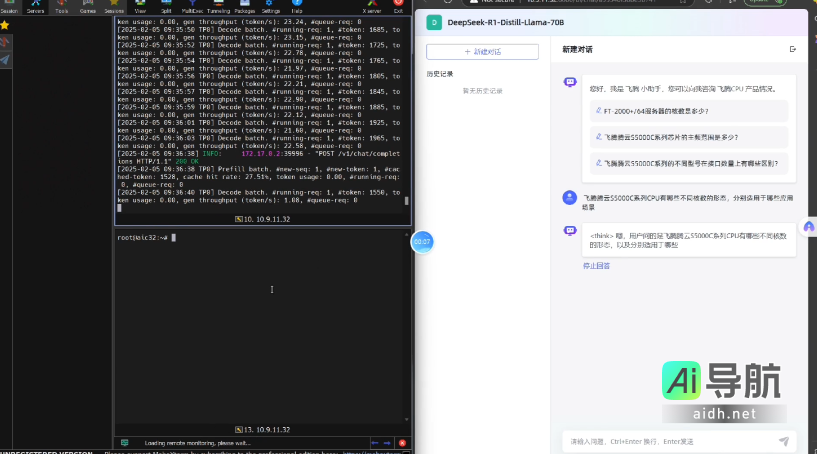Select the upper terminal tab 10. 10.9.11.32
Viewport: 817px width, 454px height.
[262, 219]
